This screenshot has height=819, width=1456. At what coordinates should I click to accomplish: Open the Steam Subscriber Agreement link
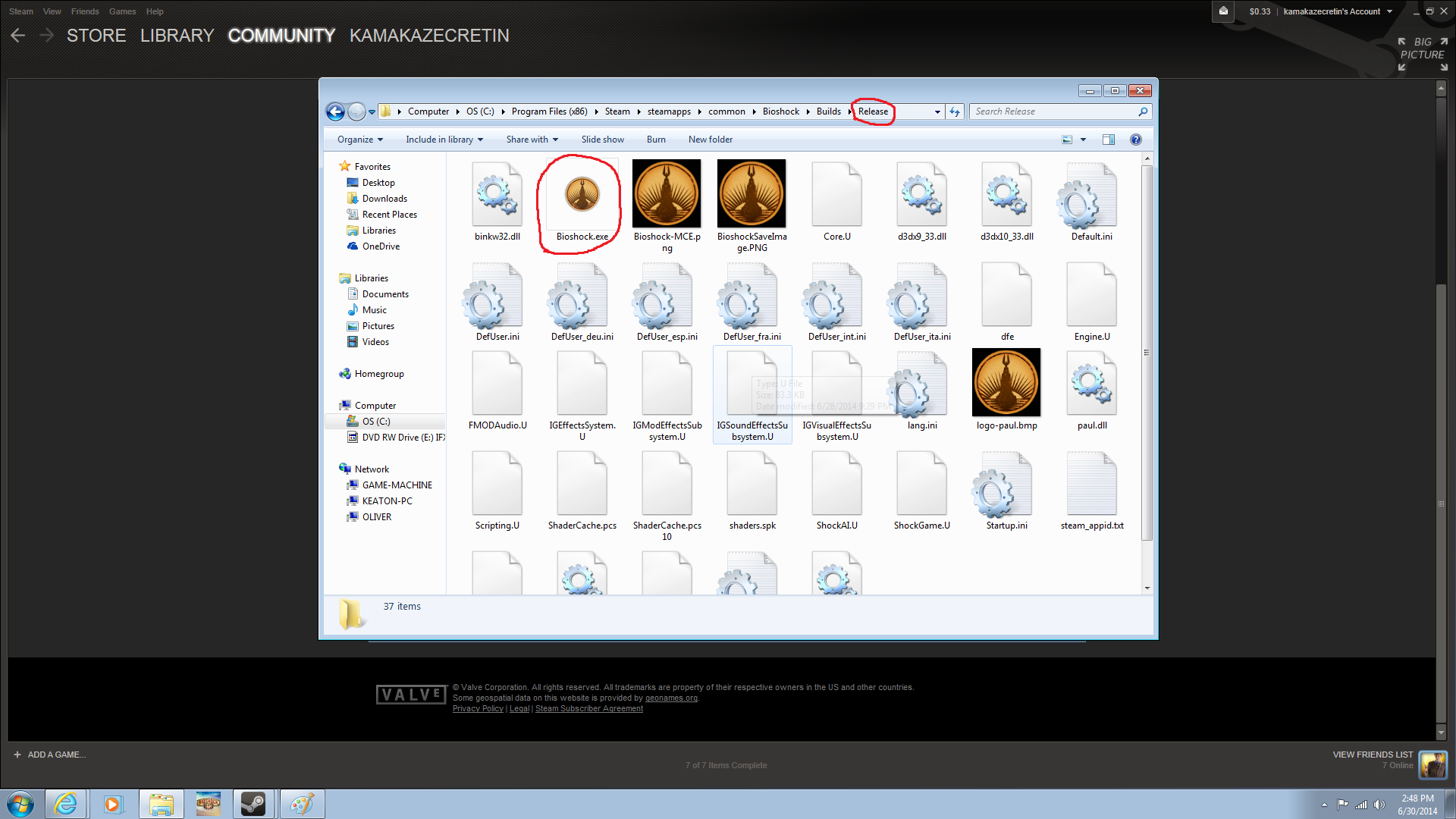click(588, 709)
